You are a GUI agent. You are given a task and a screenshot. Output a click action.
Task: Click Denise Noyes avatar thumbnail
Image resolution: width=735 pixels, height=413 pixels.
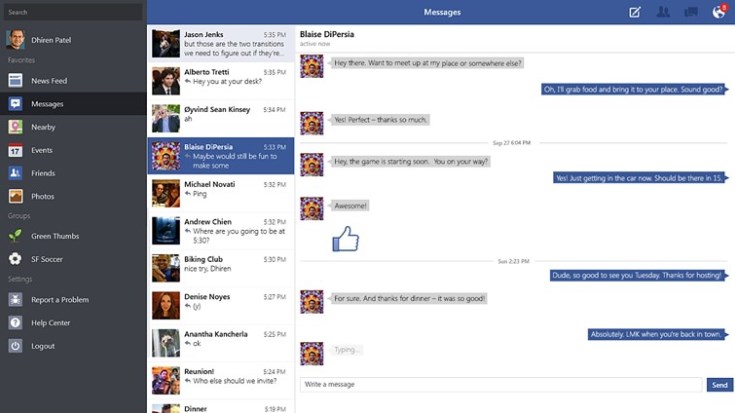166,306
